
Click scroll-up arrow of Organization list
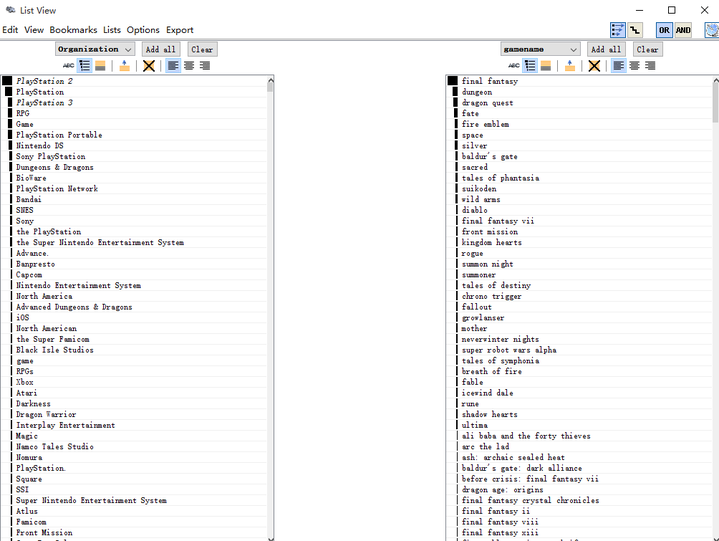click(x=271, y=80)
